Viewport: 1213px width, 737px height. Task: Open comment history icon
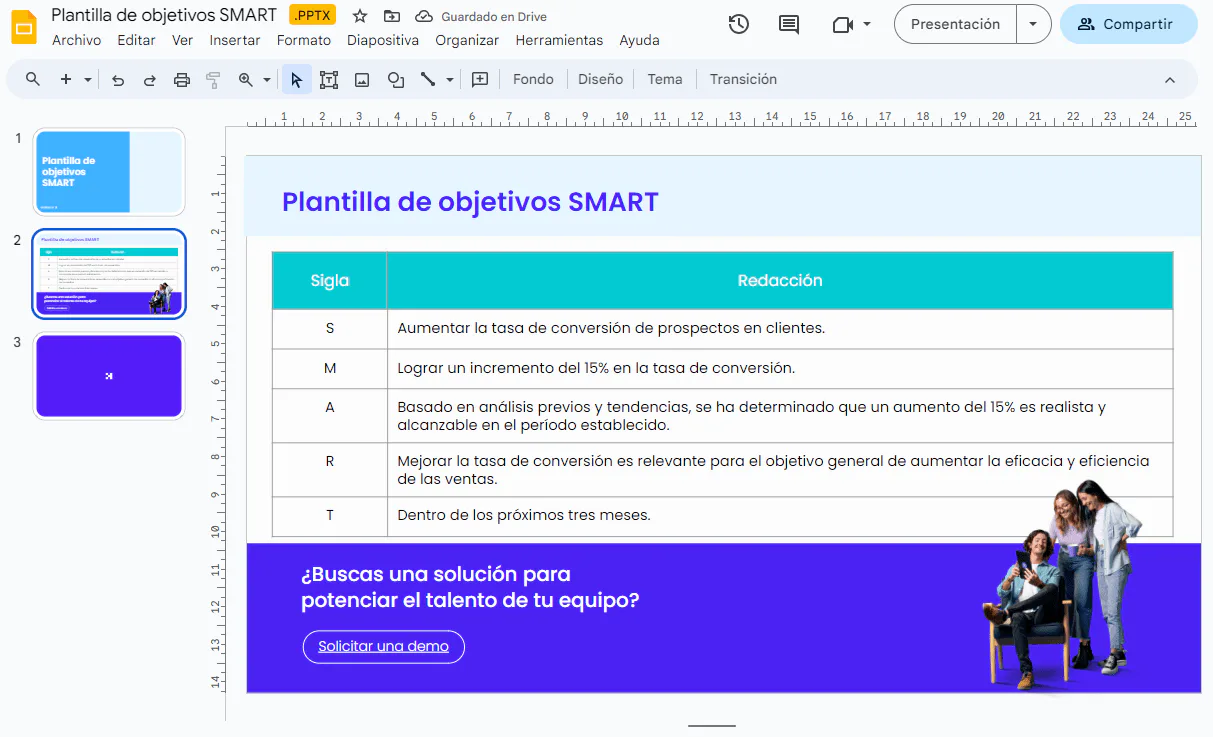click(x=788, y=23)
